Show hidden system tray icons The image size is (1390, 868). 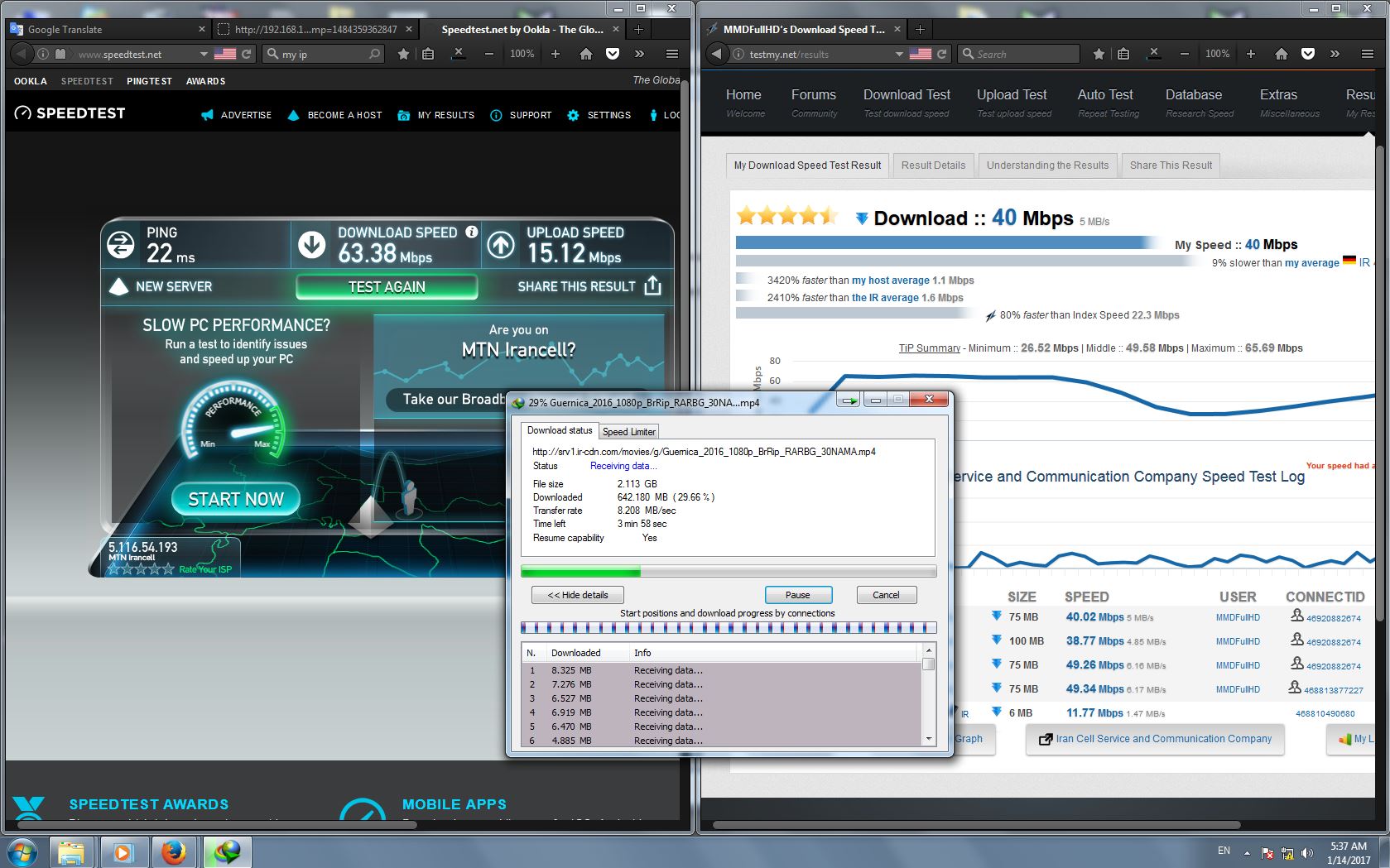pyautogui.click(x=1247, y=852)
